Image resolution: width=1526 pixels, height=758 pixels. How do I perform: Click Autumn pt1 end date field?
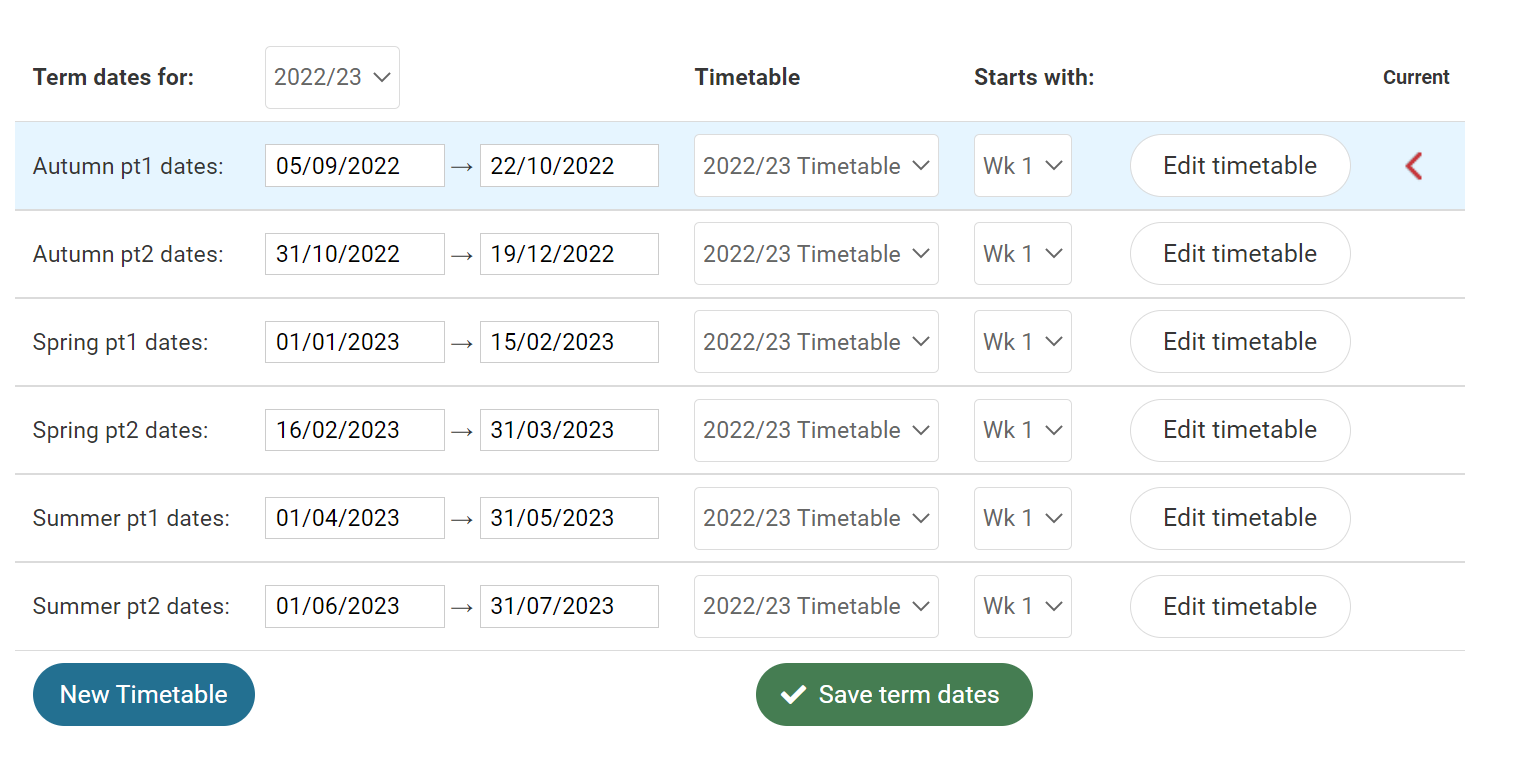(x=568, y=166)
